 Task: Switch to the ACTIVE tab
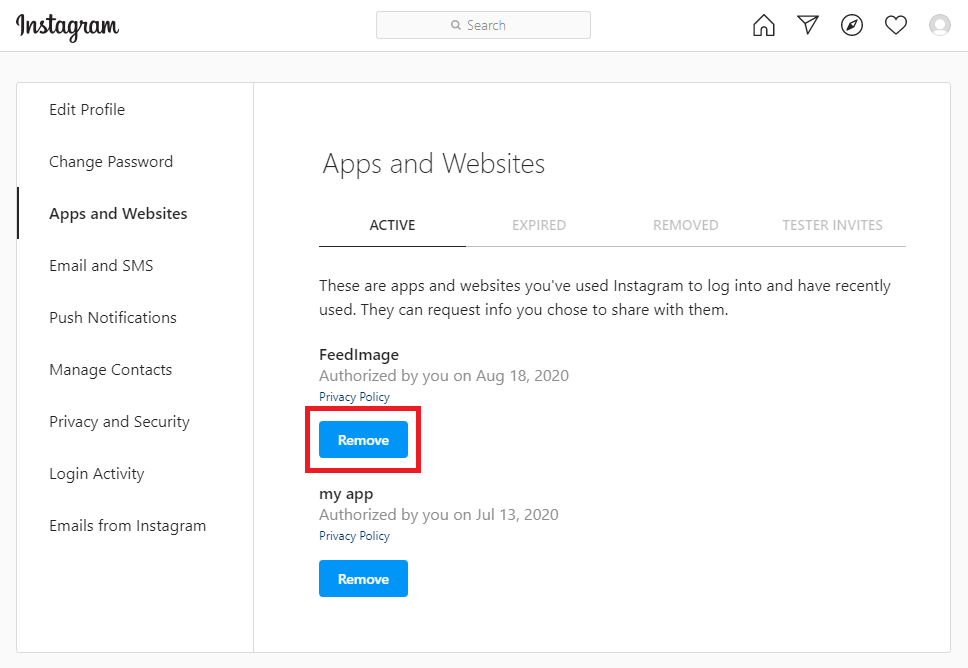tap(393, 225)
